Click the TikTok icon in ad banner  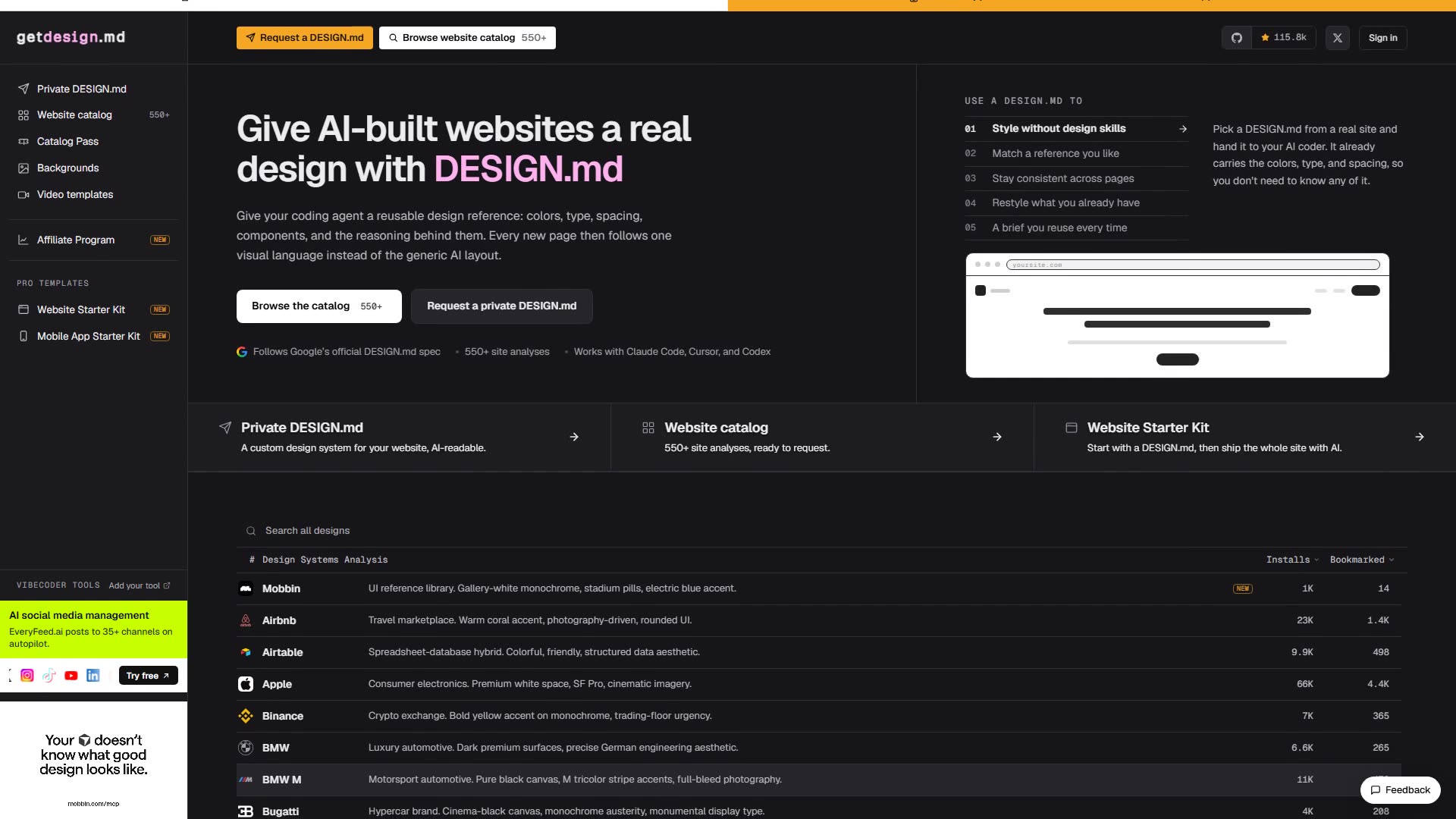49,676
